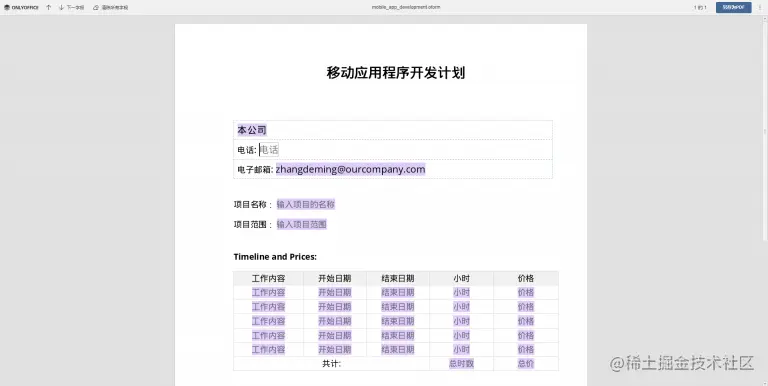
Task: Click the 共计 total label
Action: coord(332,363)
